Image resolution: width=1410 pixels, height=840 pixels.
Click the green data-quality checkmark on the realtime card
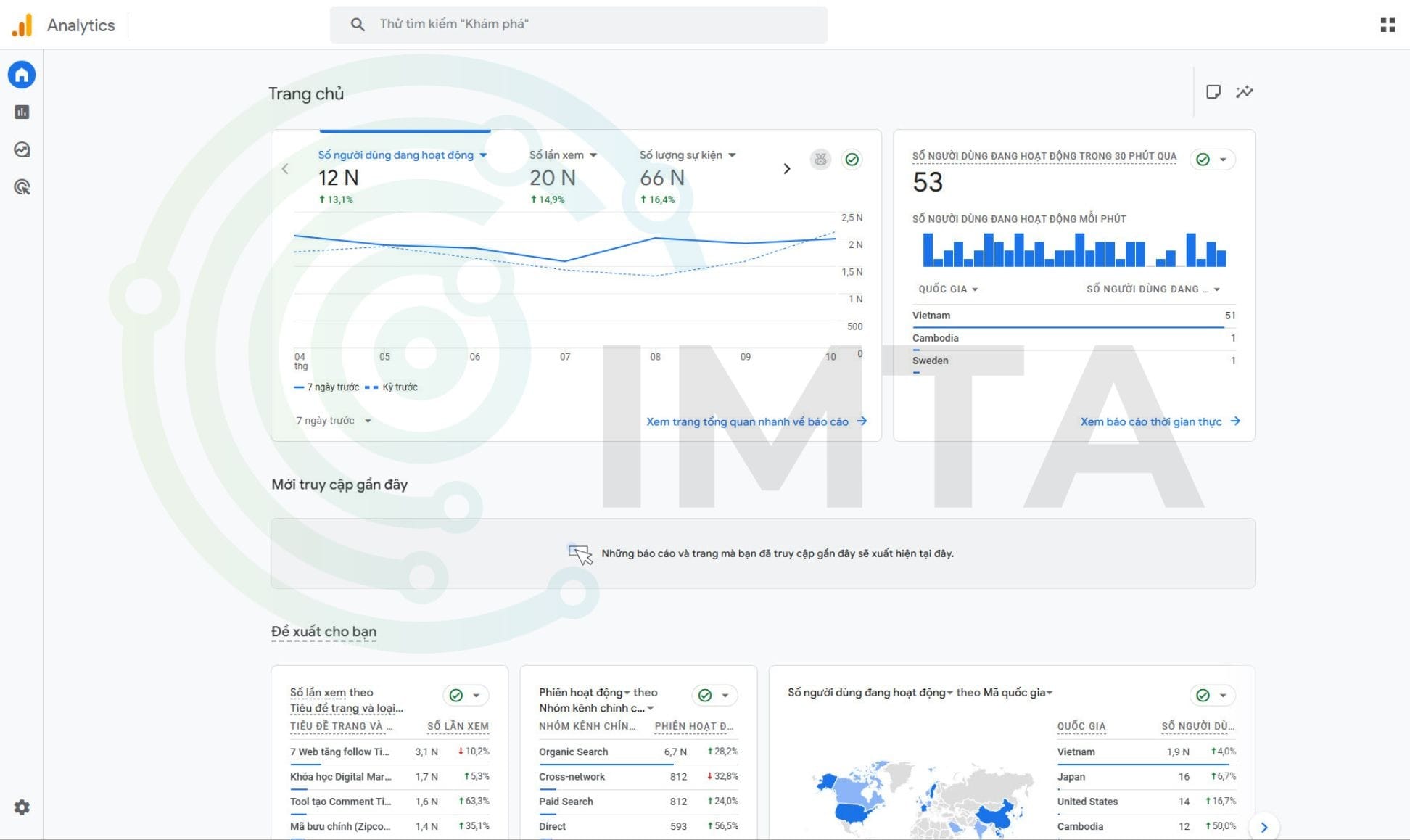coord(1203,159)
